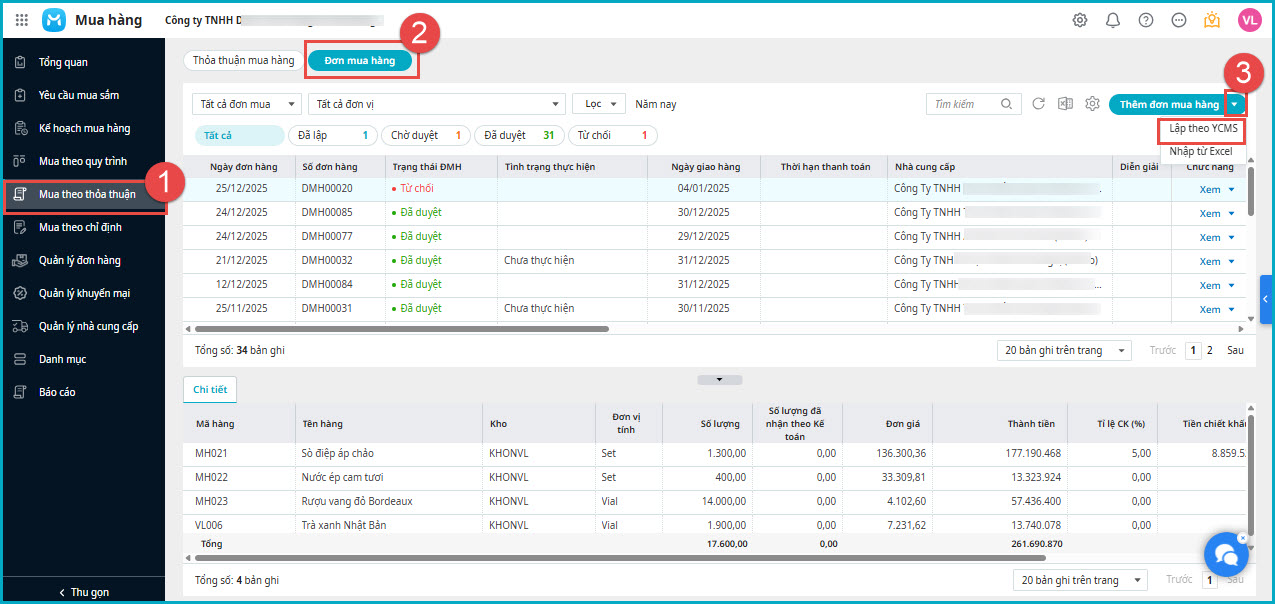Click the notification bell icon

(1113, 20)
